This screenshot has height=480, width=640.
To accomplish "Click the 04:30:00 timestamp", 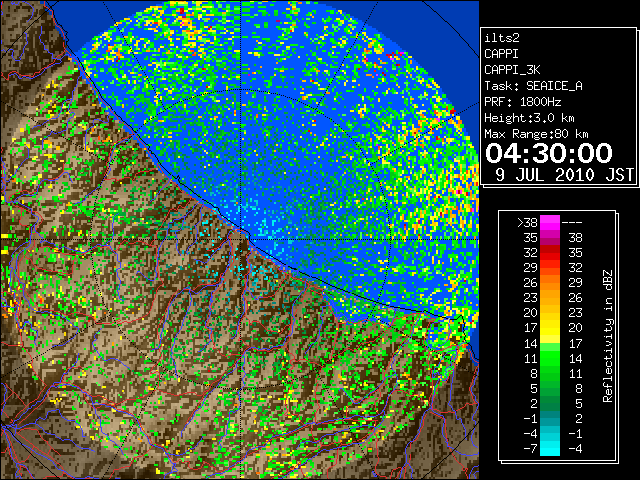I will pyautogui.click(x=549, y=153).
